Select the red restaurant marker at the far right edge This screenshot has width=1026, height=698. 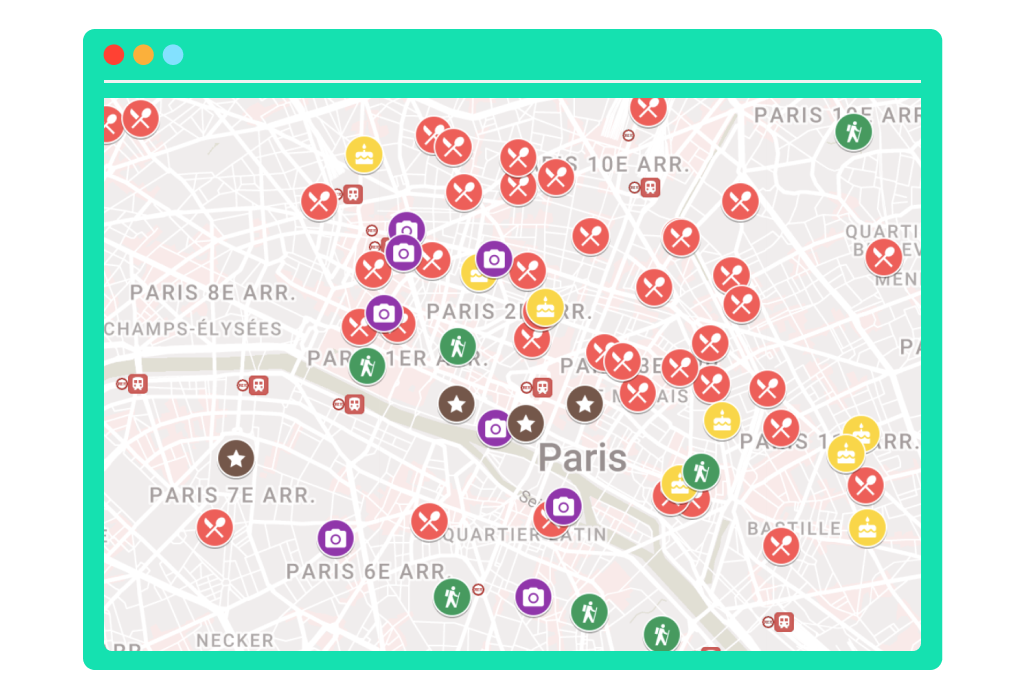[884, 257]
